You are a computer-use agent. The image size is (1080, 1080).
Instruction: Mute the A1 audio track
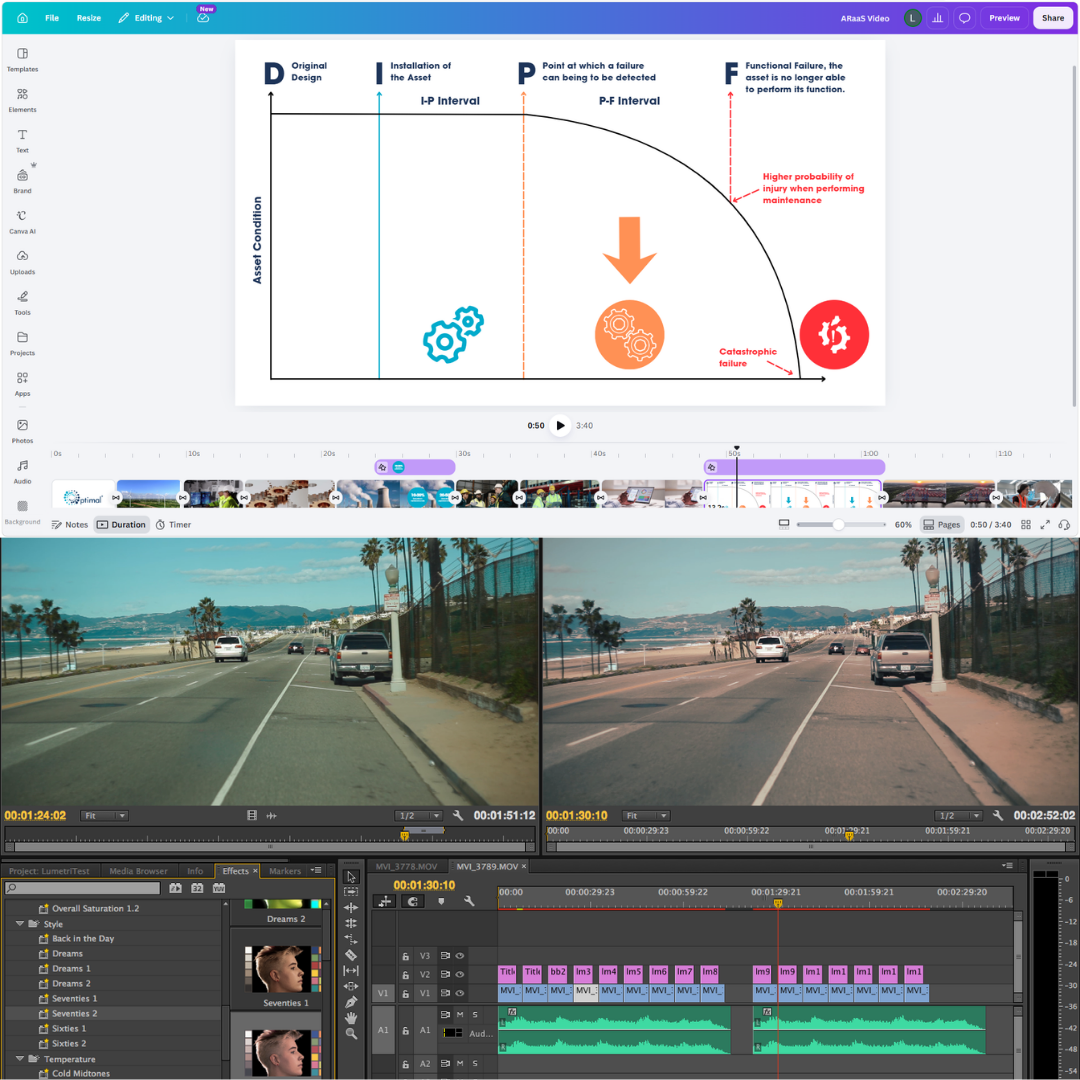460,1015
